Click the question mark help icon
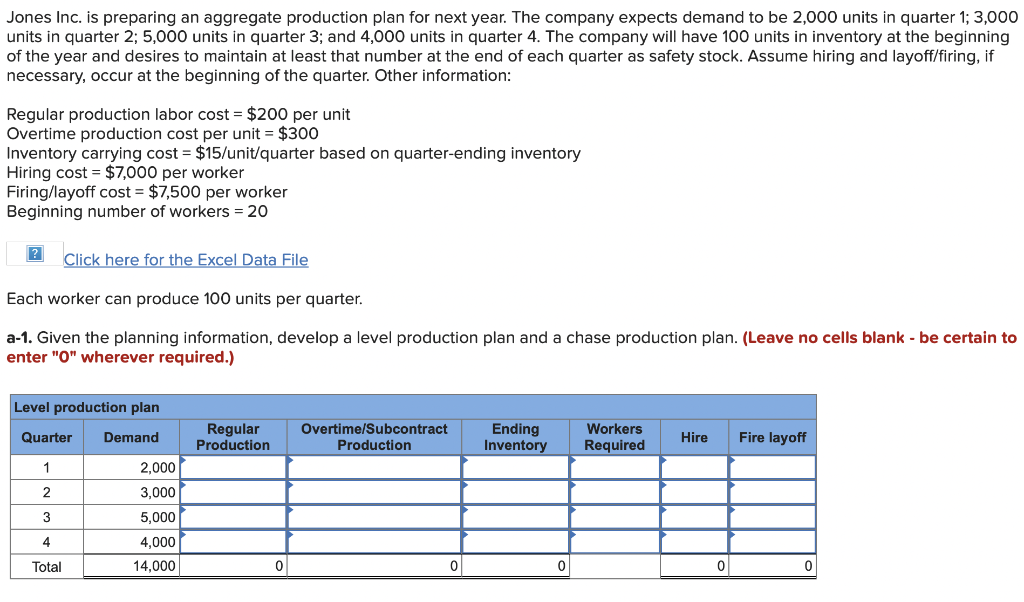The width and height of the screenshot is (1024, 602). click(x=32, y=254)
